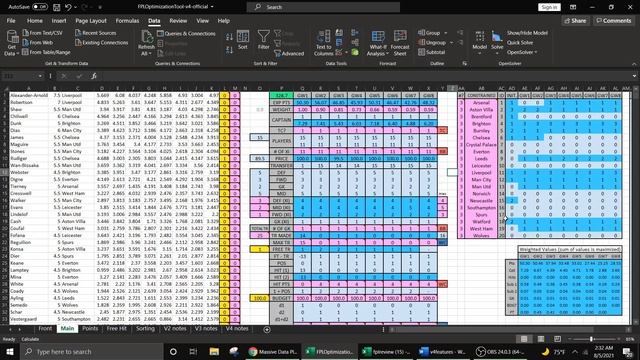Insert function with fx button
This screenshot has height=360, width=640.
[94, 76]
